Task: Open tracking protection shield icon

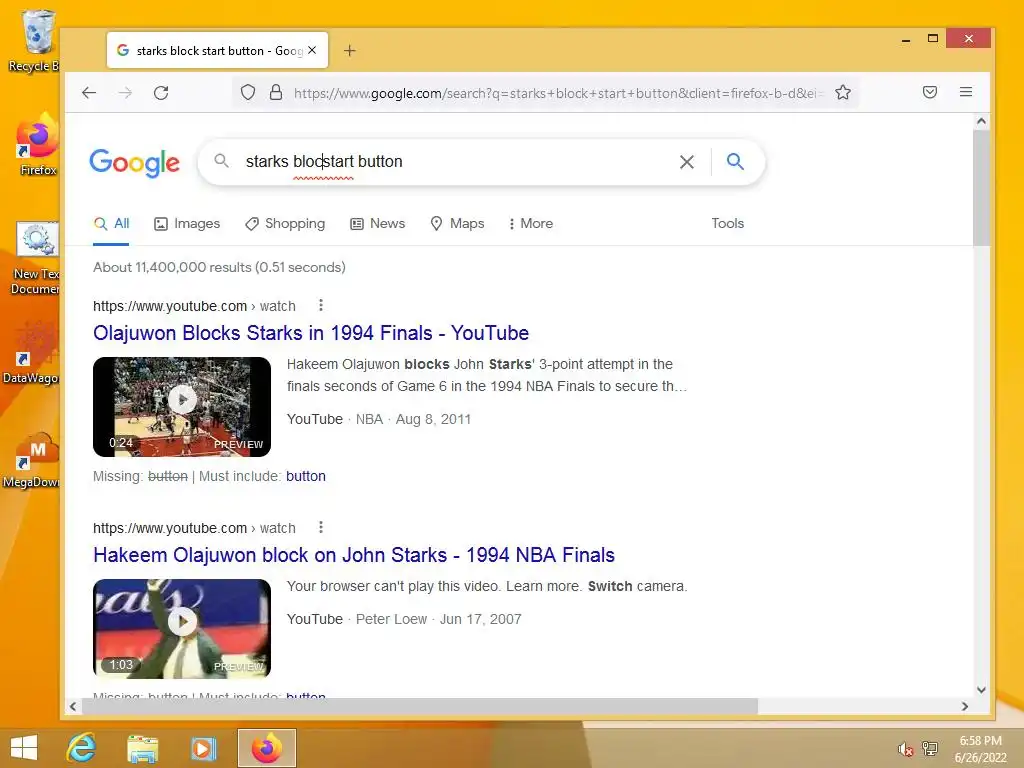Action: [x=248, y=93]
